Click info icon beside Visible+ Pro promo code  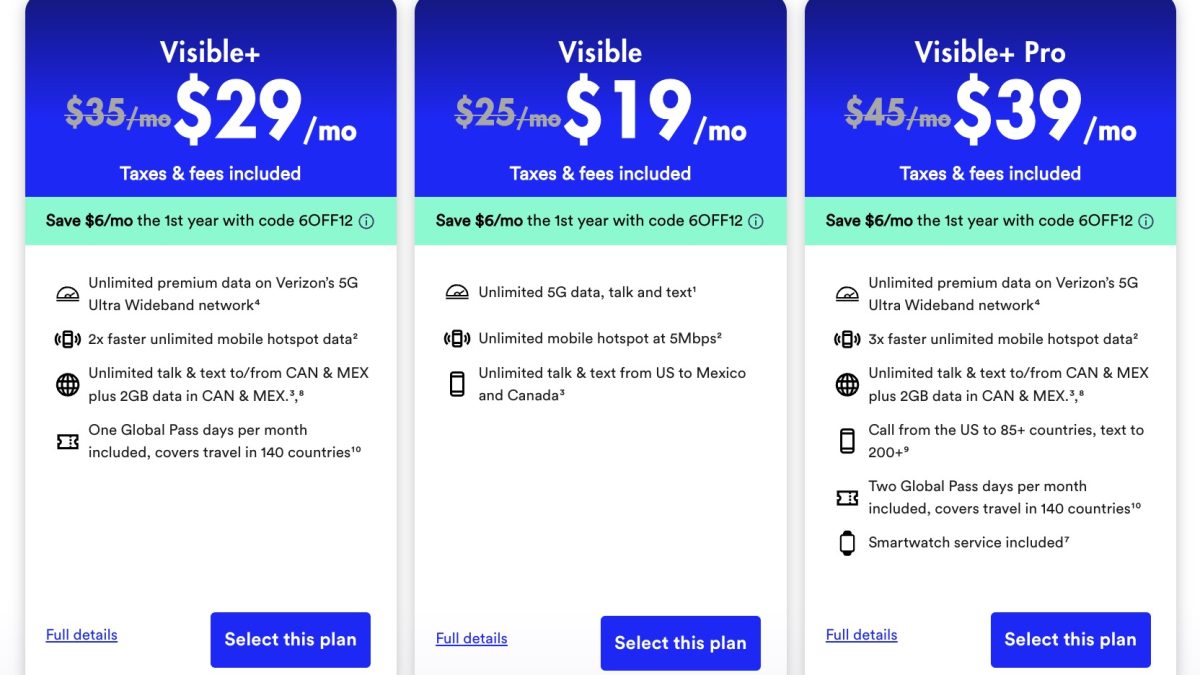[1146, 221]
